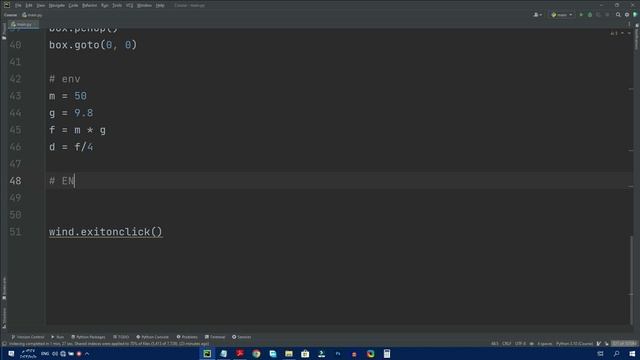The width and height of the screenshot is (640, 360).
Task: Place cursor at end of 'wind.exitonclick()' line
Action: coord(163,232)
